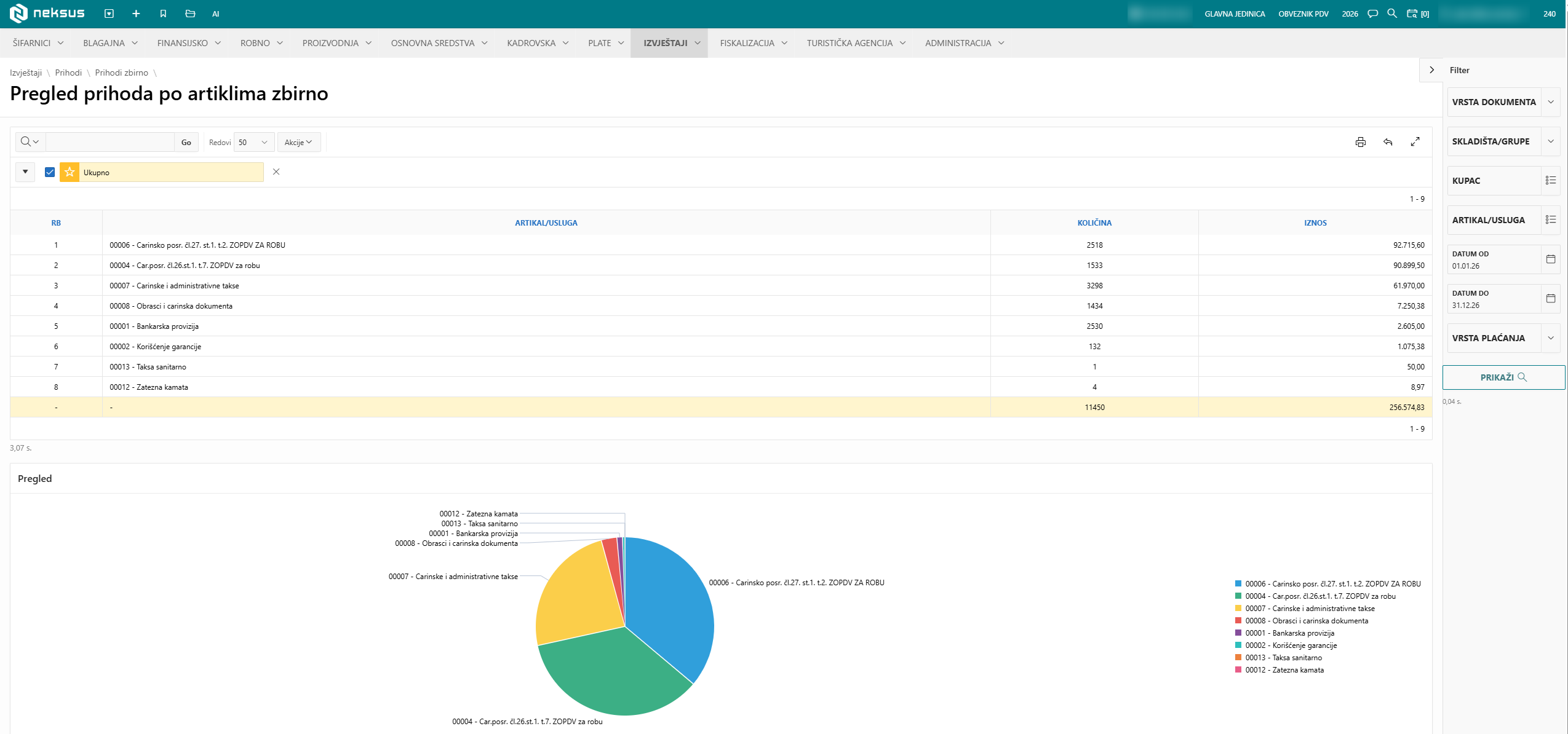The height and width of the screenshot is (734, 1568).
Task: Remove the Ukupno aggregate with X icon
Action: tap(276, 172)
